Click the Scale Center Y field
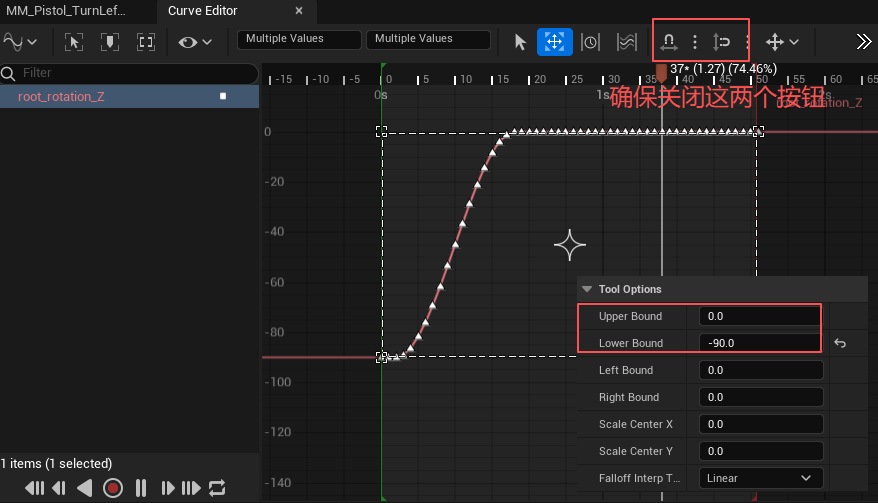The height and width of the screenshot is (503, 878). tap(761, 451)
